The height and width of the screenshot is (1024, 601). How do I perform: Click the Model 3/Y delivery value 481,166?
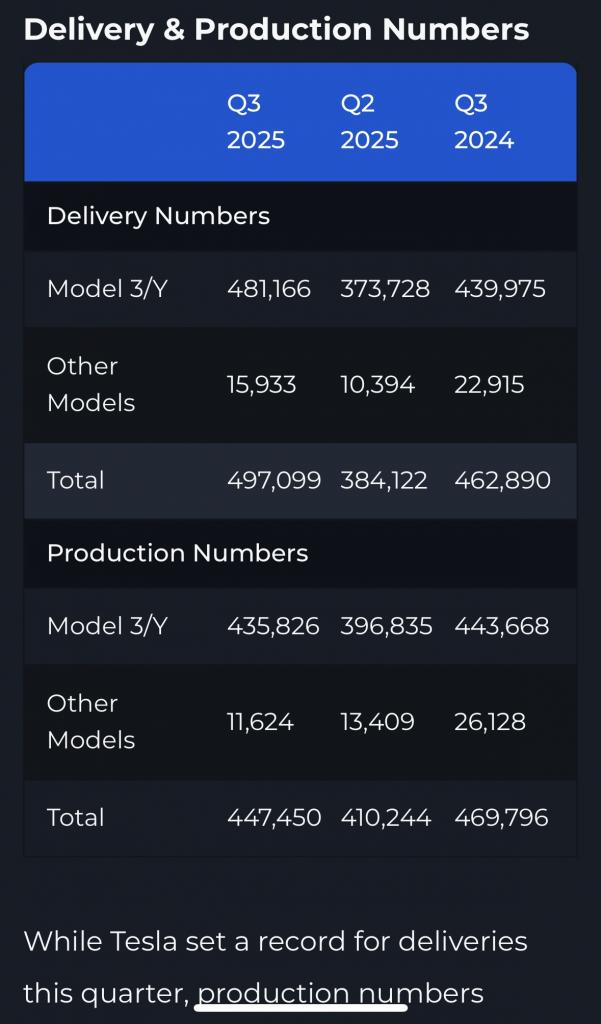[269, 289]
